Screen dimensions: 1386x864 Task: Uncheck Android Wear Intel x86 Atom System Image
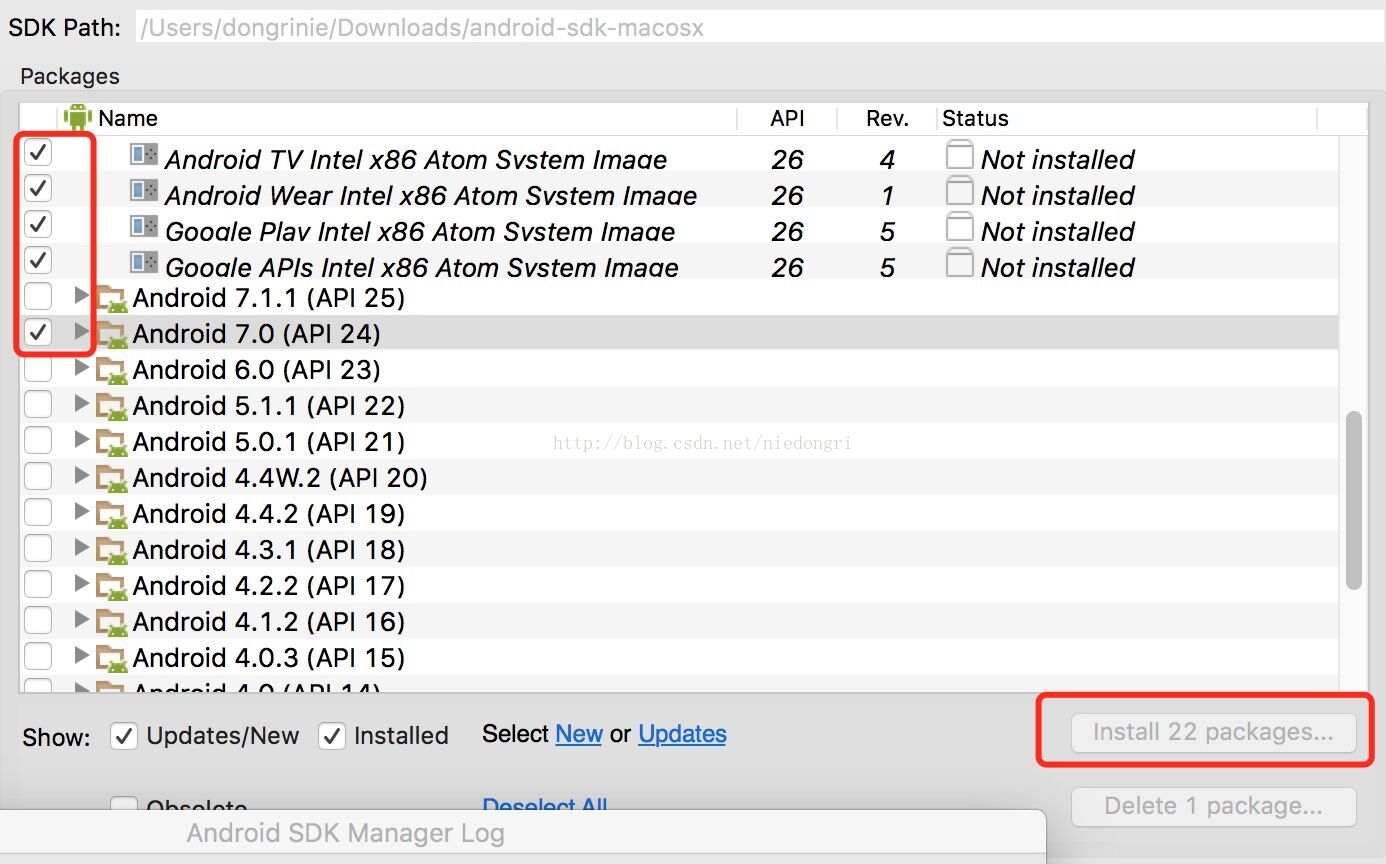tap(38, 187)
